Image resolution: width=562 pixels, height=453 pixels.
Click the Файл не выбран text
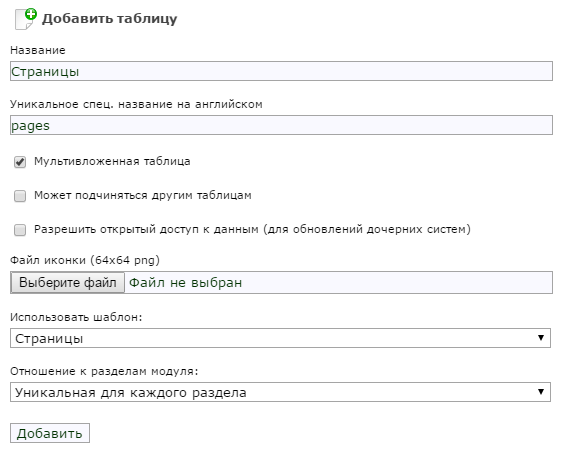[185, 283]
